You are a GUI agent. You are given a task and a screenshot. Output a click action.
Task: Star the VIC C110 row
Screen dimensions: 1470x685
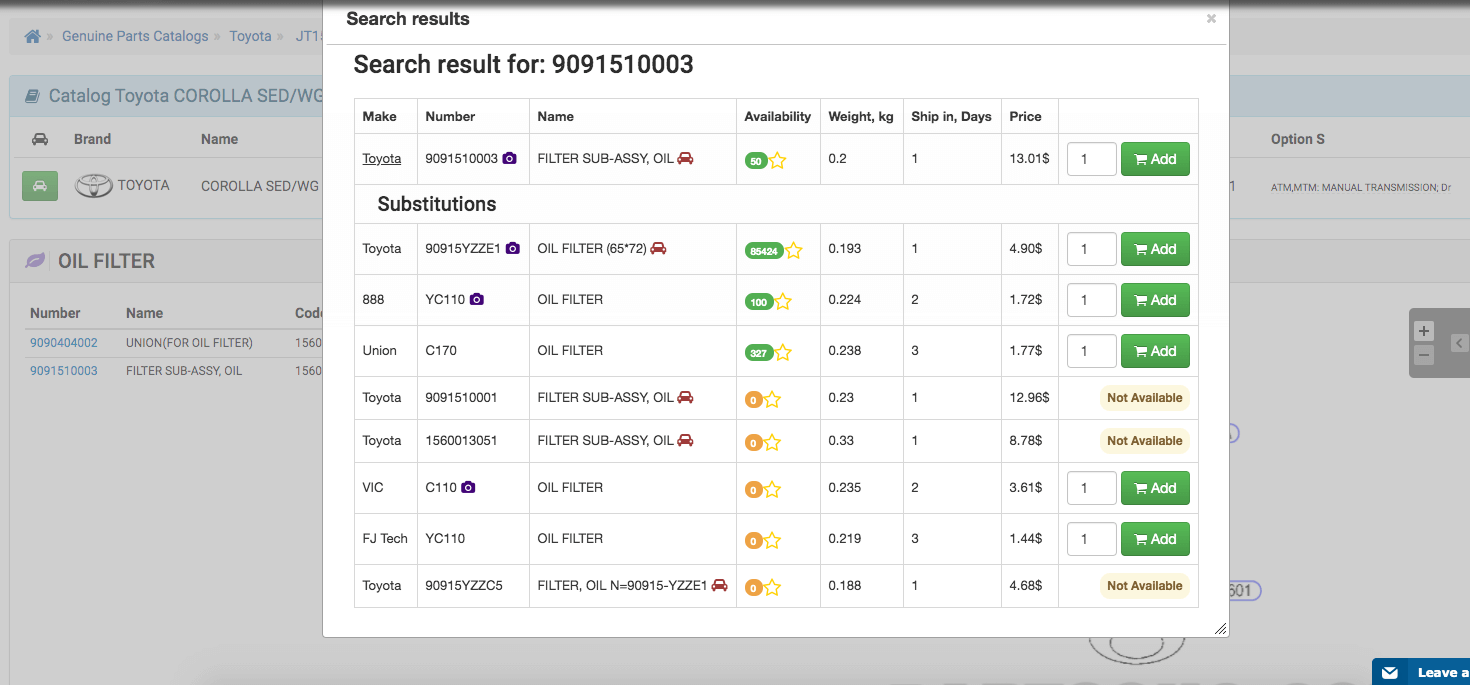pyautogui.click(x=772, y=489)
